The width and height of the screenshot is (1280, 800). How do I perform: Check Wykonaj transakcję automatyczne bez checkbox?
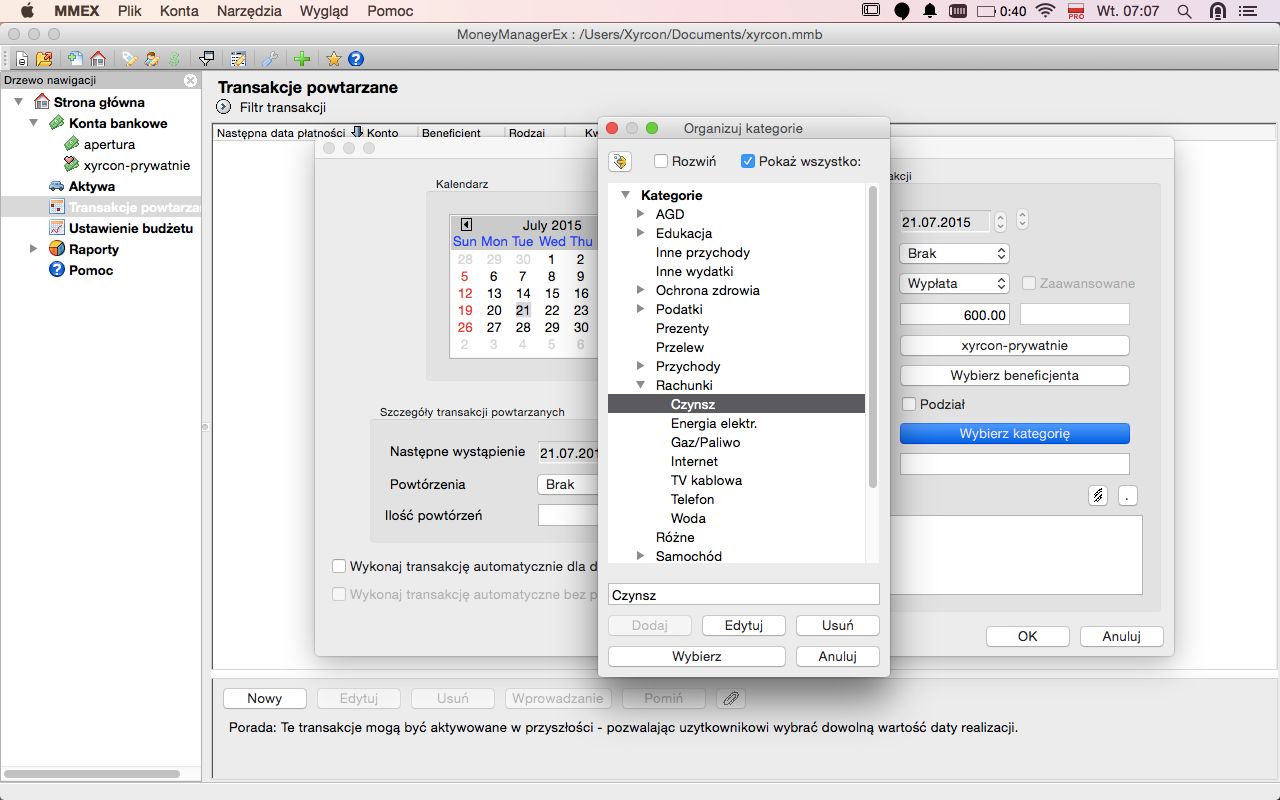coord(339,594)
